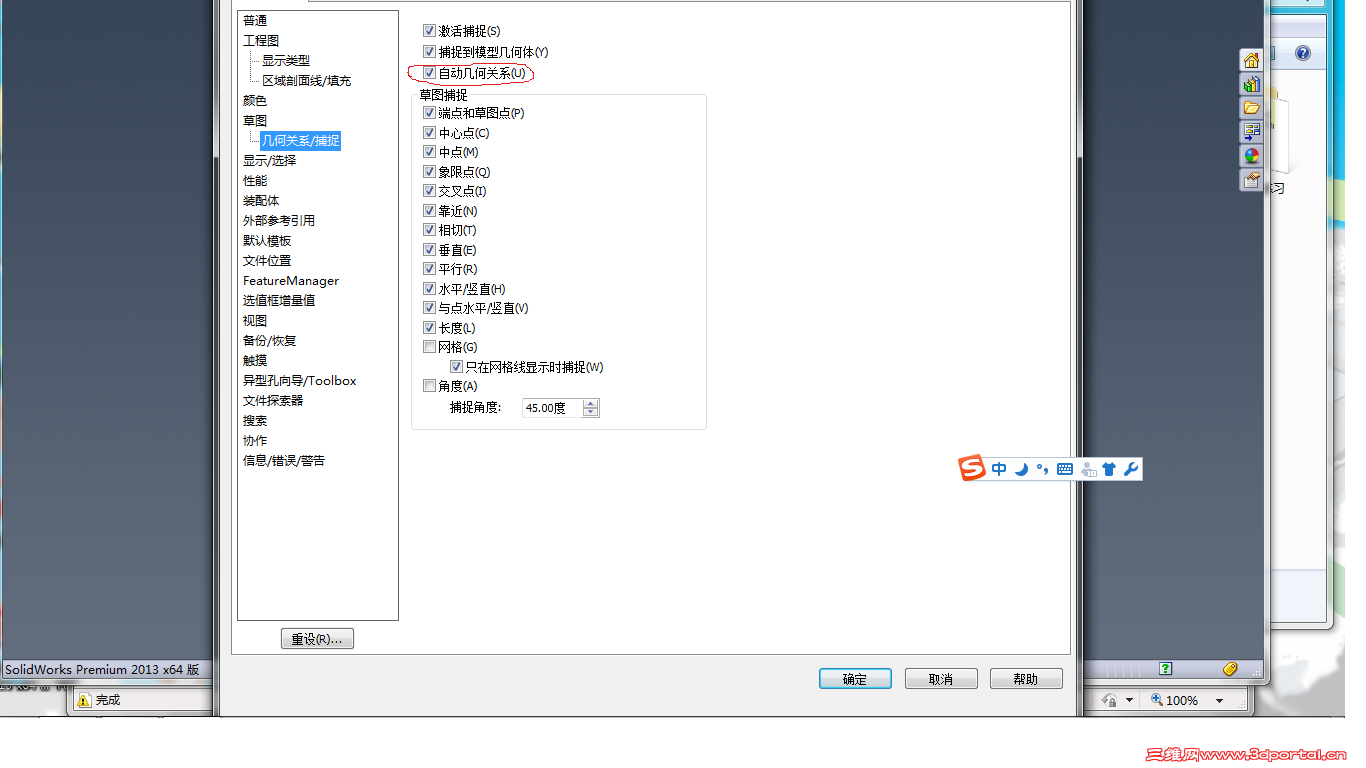
Task: Increase 捕捉角度 value with up arrow
Action: click(x=591, y=403)
